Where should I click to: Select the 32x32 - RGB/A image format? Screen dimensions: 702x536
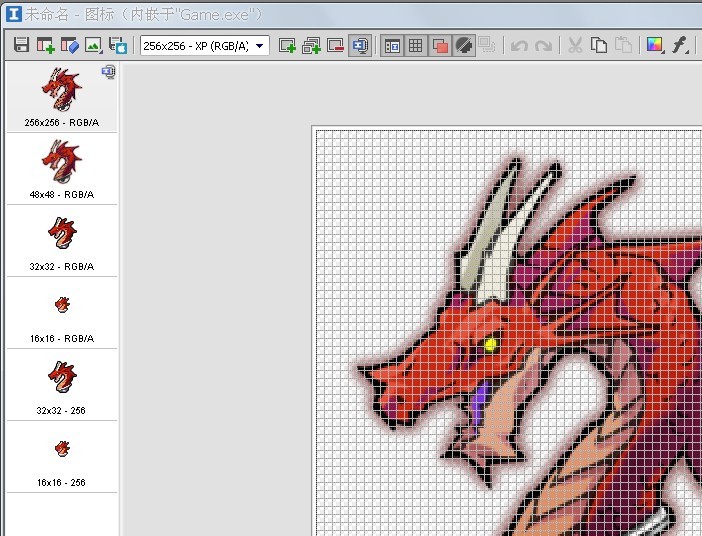click(62, 241)
